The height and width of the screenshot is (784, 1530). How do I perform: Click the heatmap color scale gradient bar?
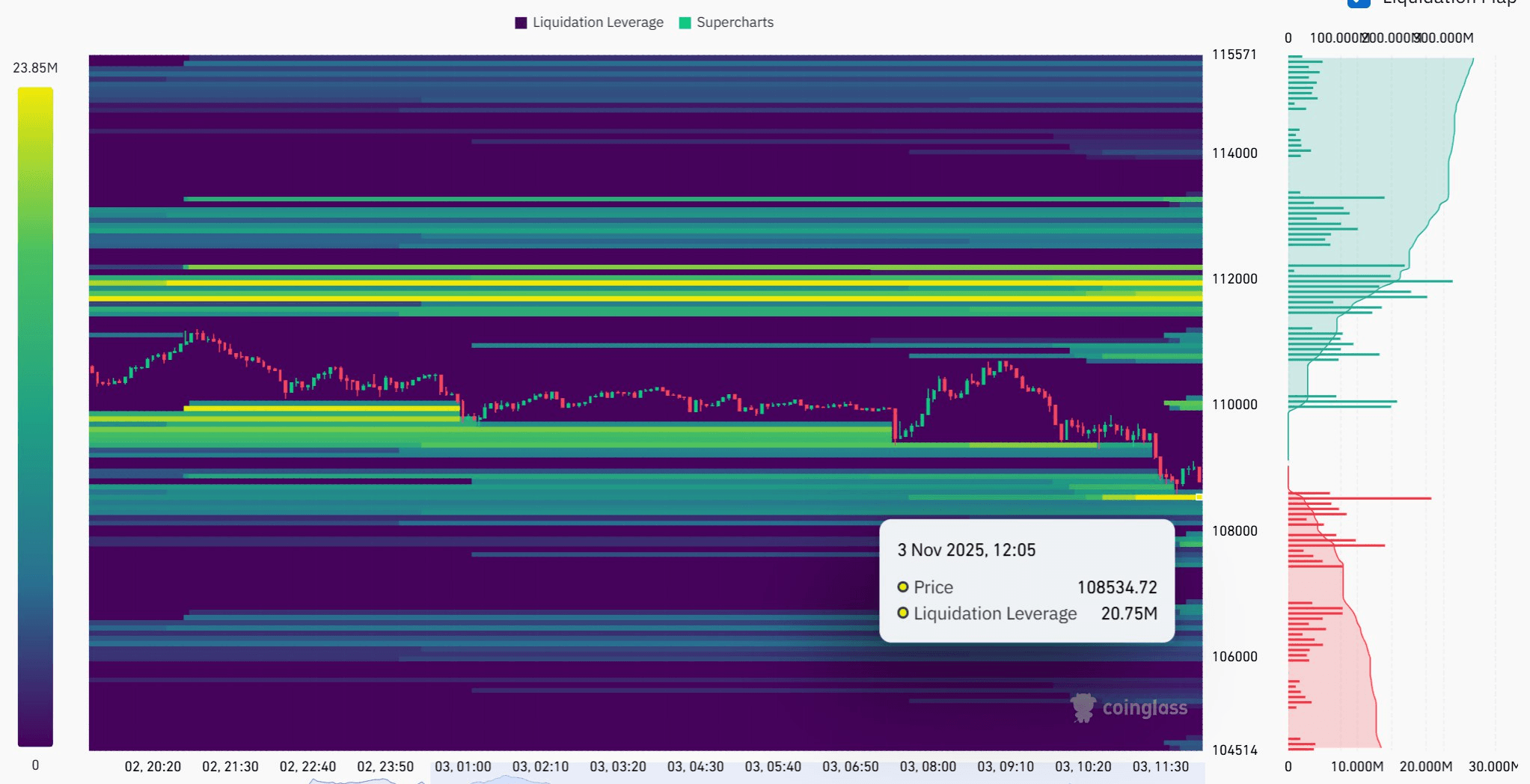click(35, 416)
